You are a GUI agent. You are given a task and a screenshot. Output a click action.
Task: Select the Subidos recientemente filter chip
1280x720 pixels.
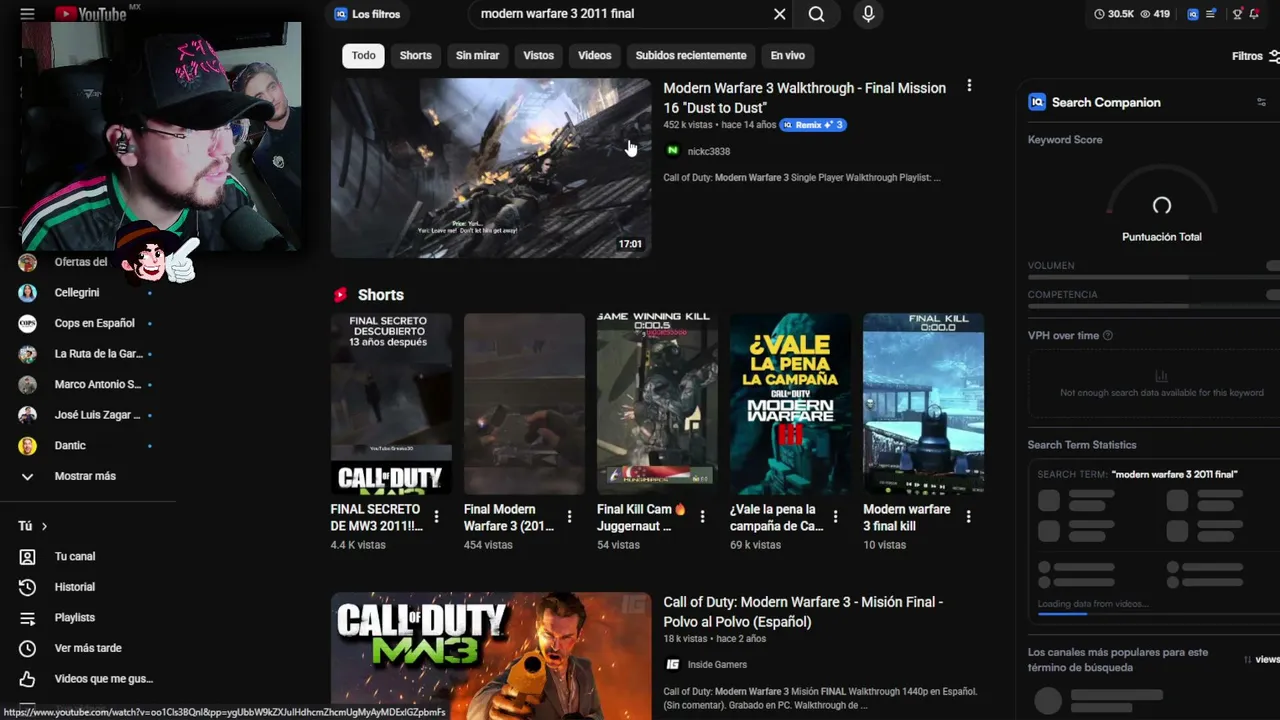691,56
